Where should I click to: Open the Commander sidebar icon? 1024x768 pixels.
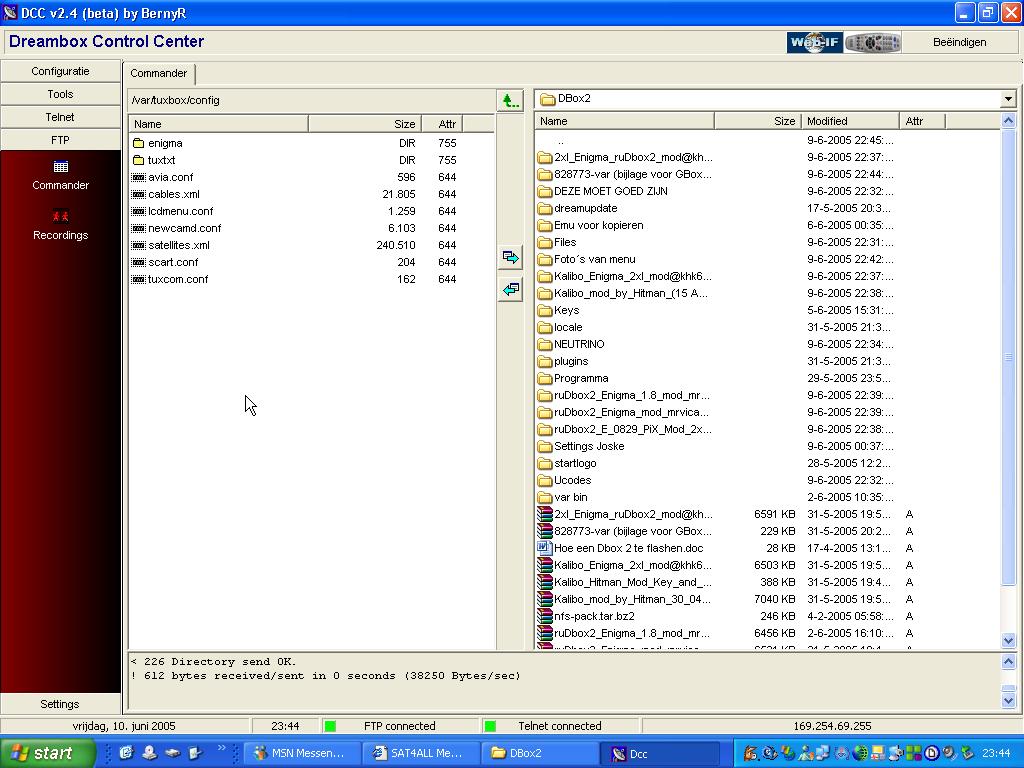(61, 167)
